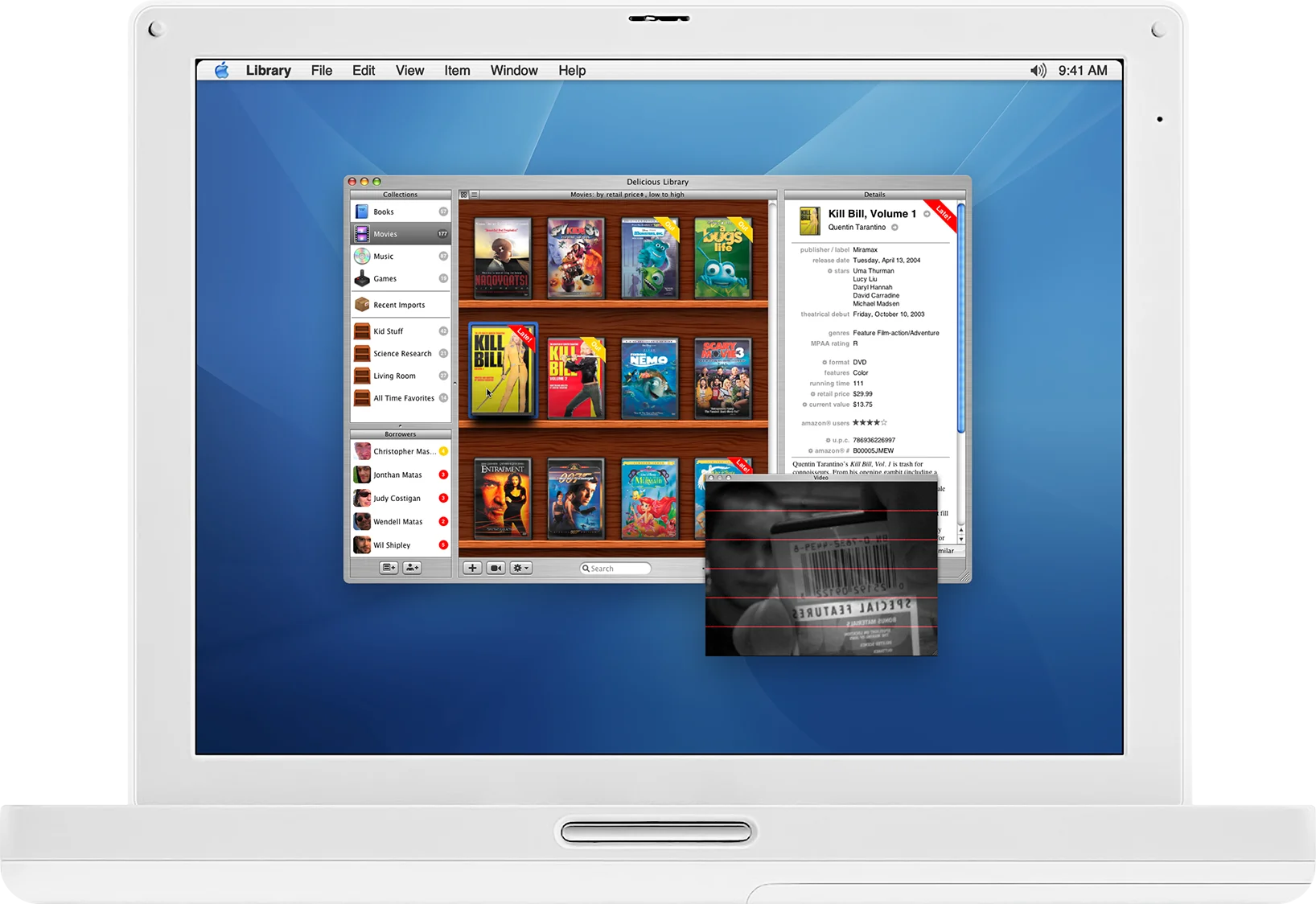The image size is (1316, 904).
Task: Select the Naqoyqatsi DVD cover
Action: click(x=502, y=257)
